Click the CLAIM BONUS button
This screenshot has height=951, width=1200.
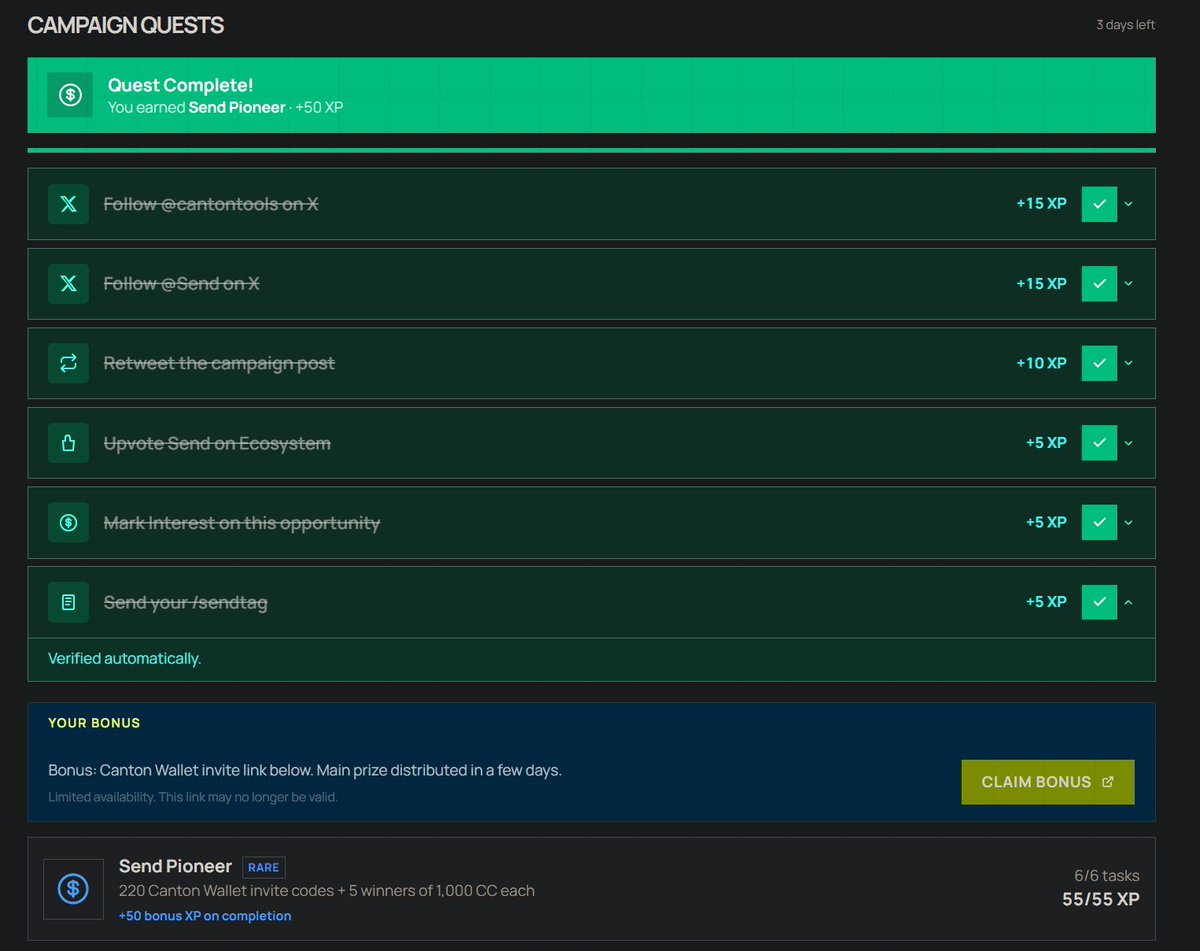click(x=1048, y=782)
